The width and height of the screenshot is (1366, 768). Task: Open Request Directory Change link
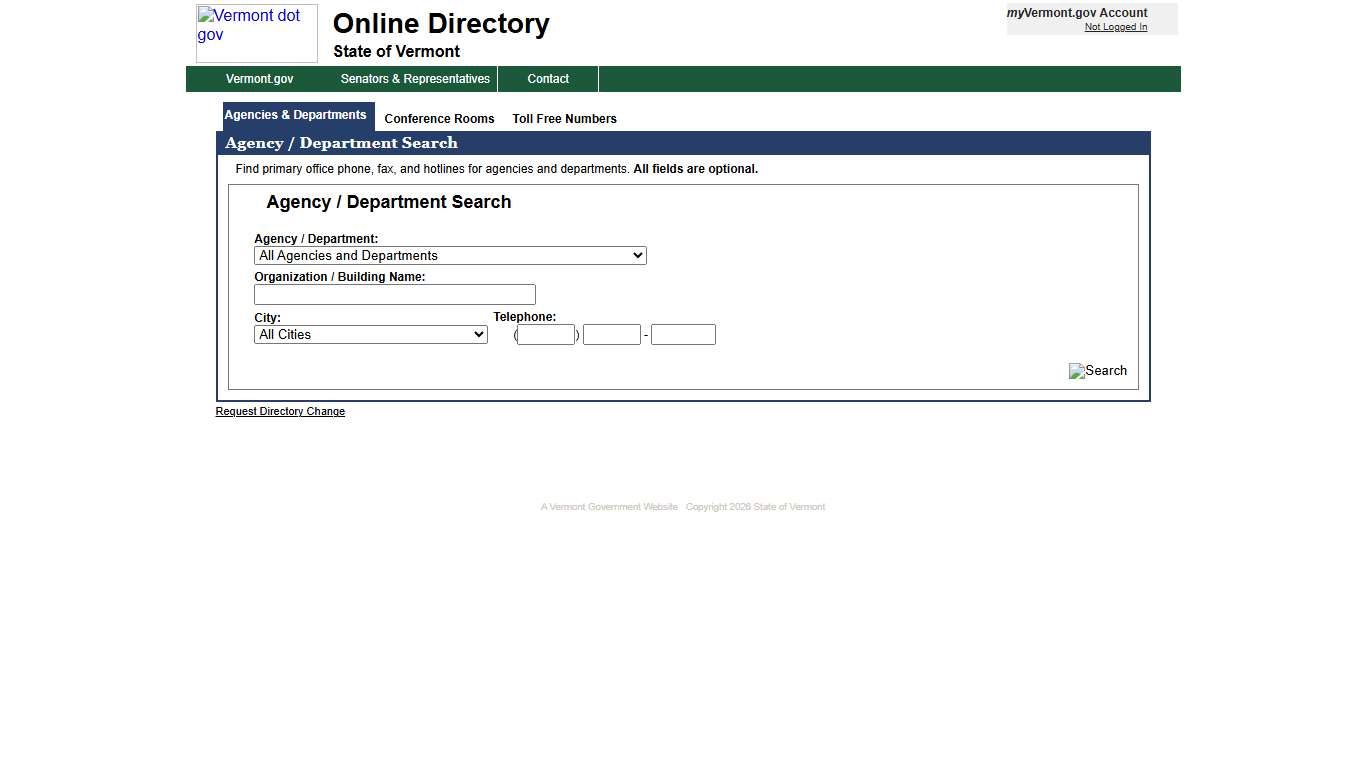[x=280, y=411]
